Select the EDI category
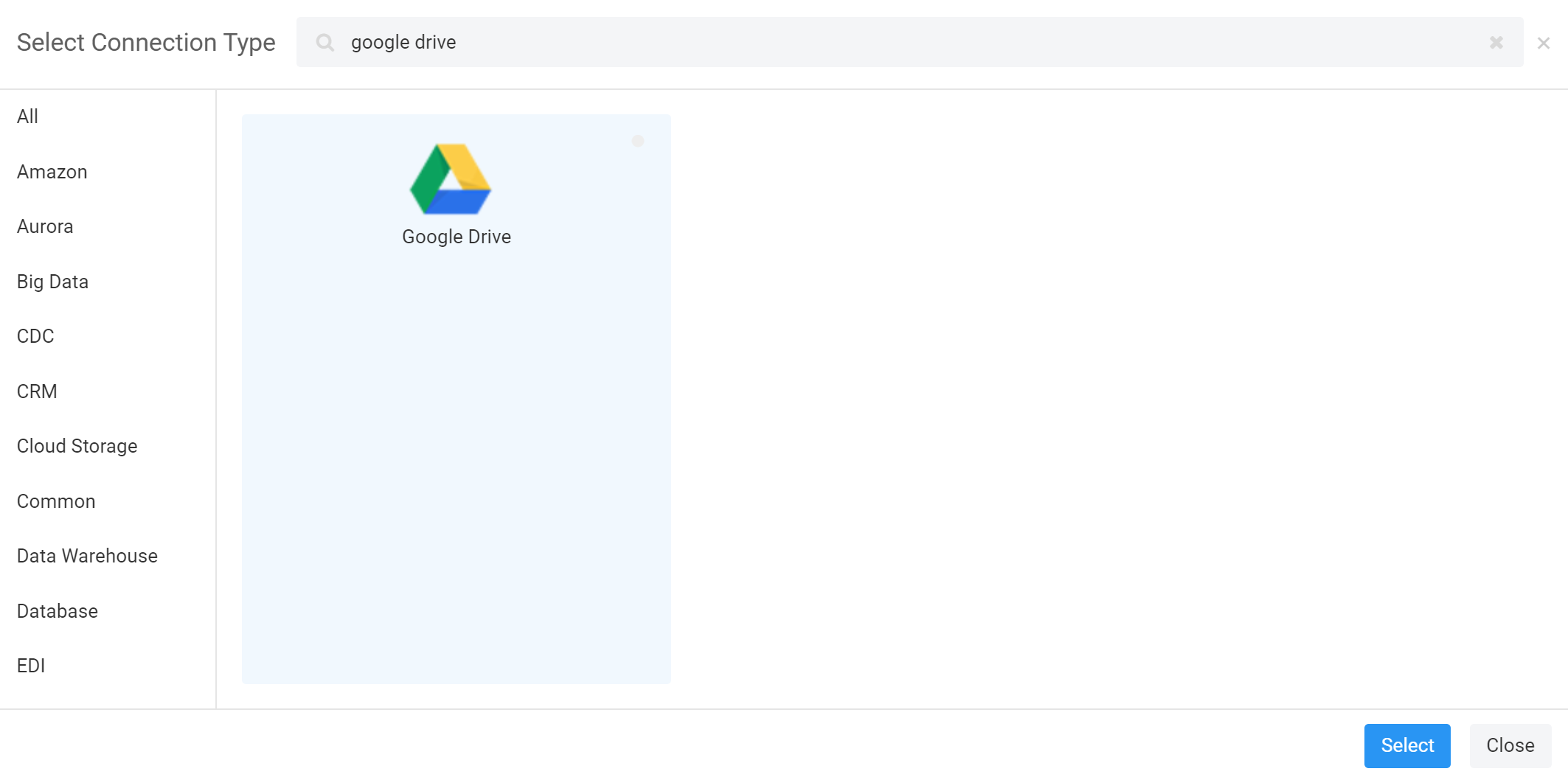 pyautogui.click(x=31, y=666)
